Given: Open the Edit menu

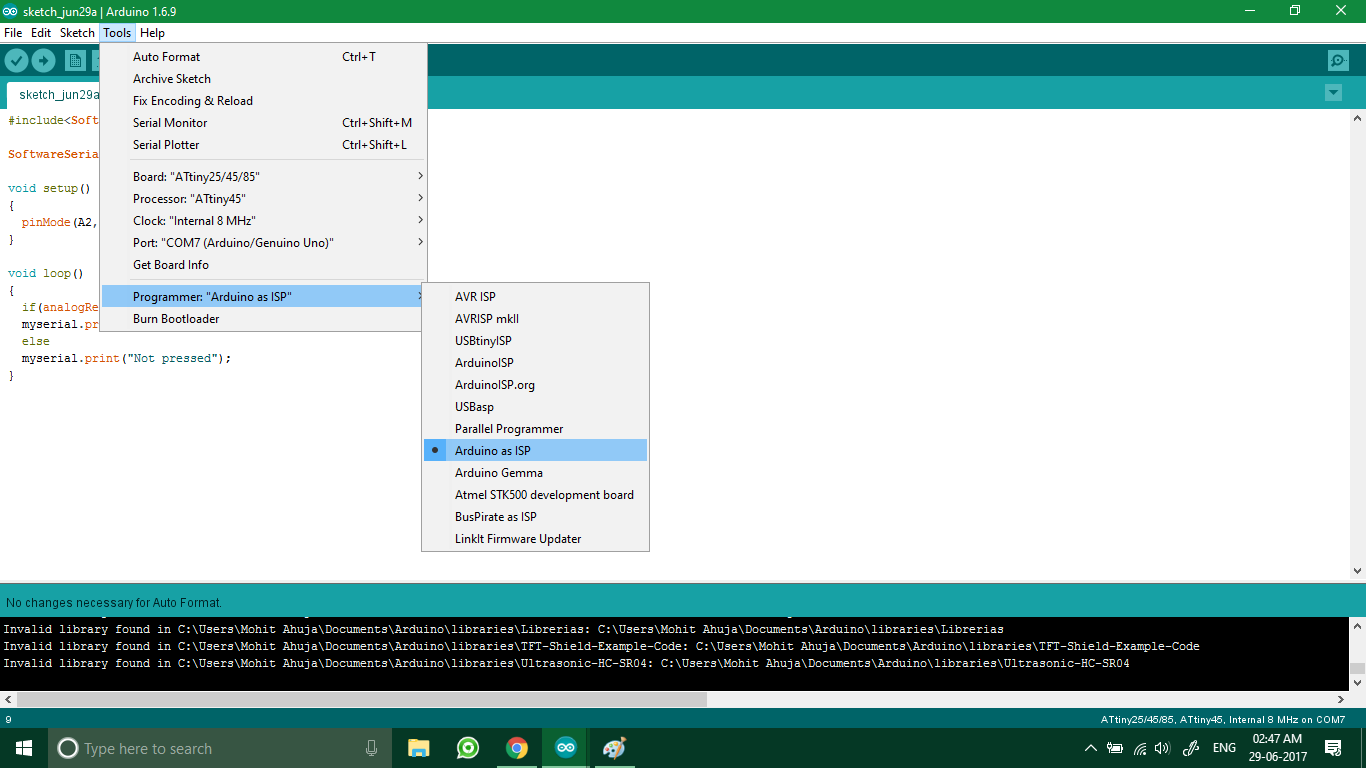Looking at the screenshot, I should click(x=41, y=33).
